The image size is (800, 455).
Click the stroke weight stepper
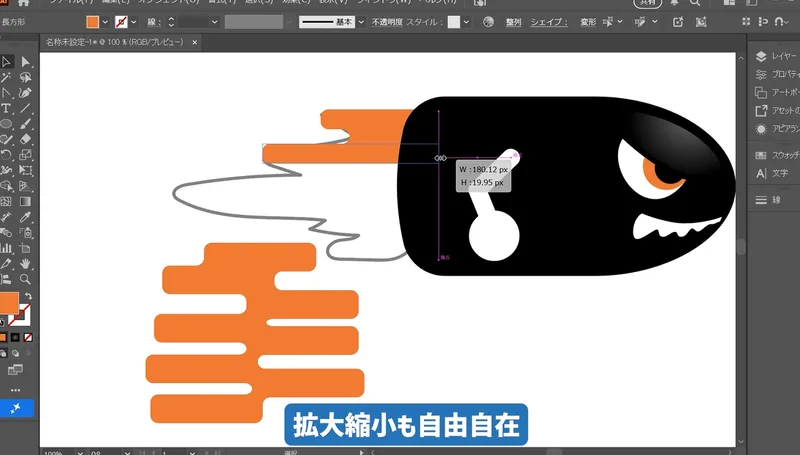click(x=169, y=21)
